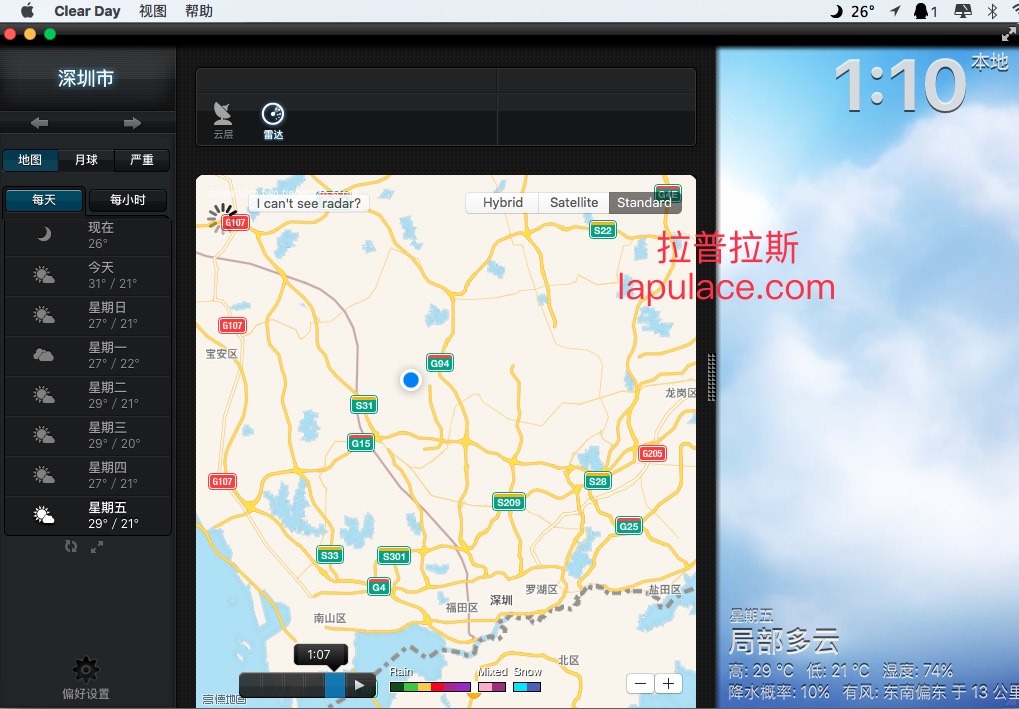Select the 每天 daily forecast view
Image resolution: width=1019 pixels, height=709 pixels.
click(x=44, y=200)
